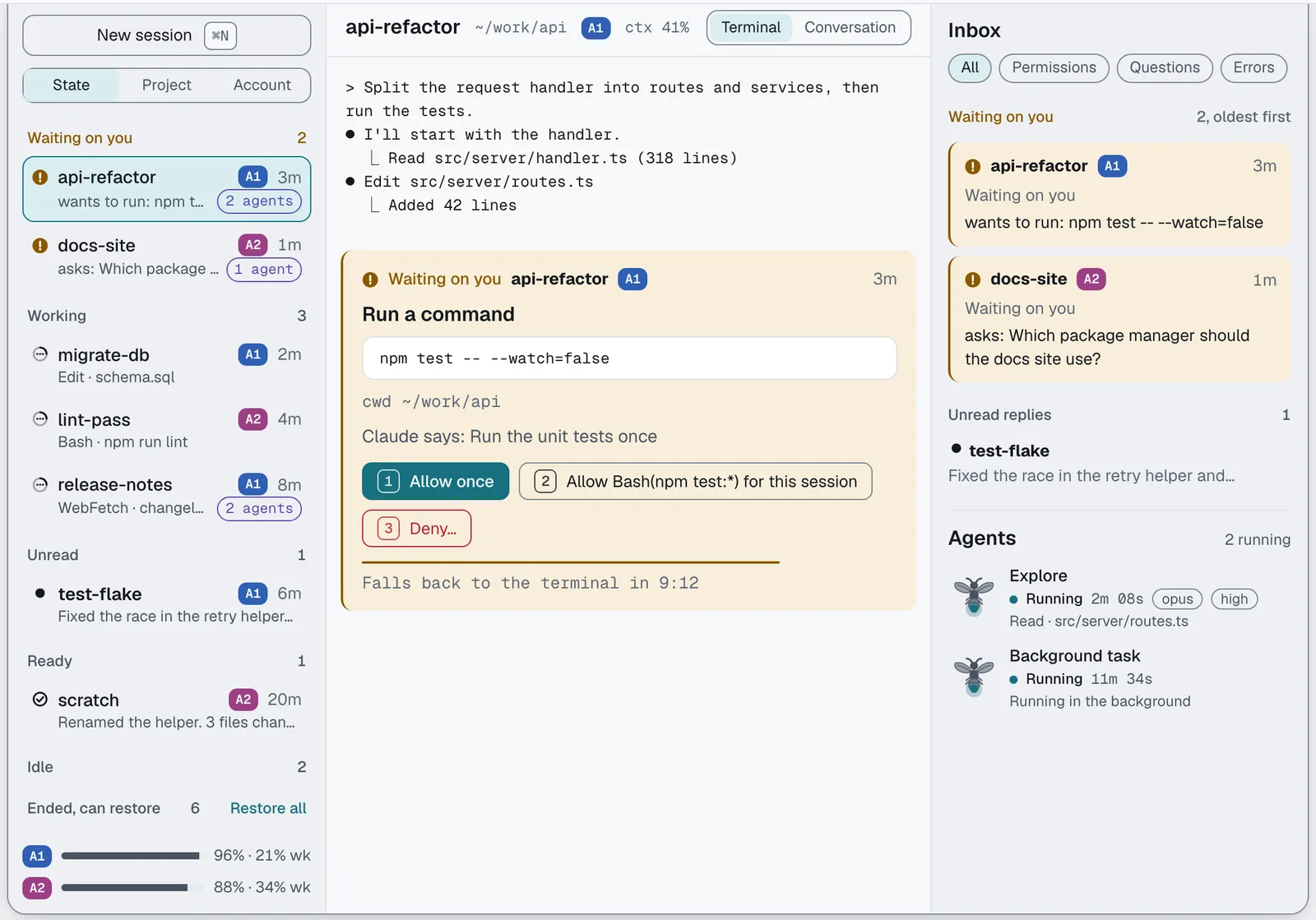This screenshot has width=1316, height=920.
Task: Click the terminal fallback countdown bar
Action: tap(570, 562)
